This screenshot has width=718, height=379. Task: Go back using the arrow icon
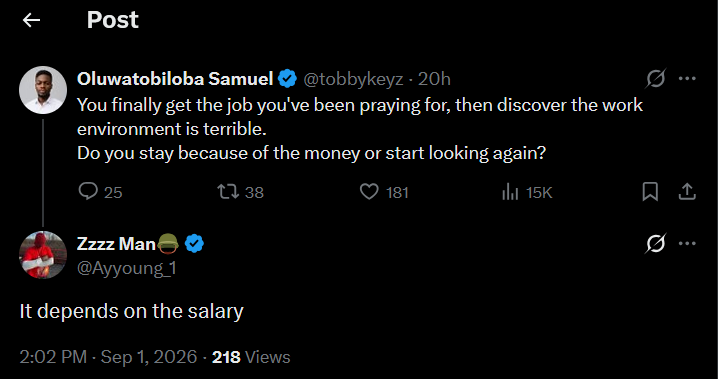click(31, 20)
